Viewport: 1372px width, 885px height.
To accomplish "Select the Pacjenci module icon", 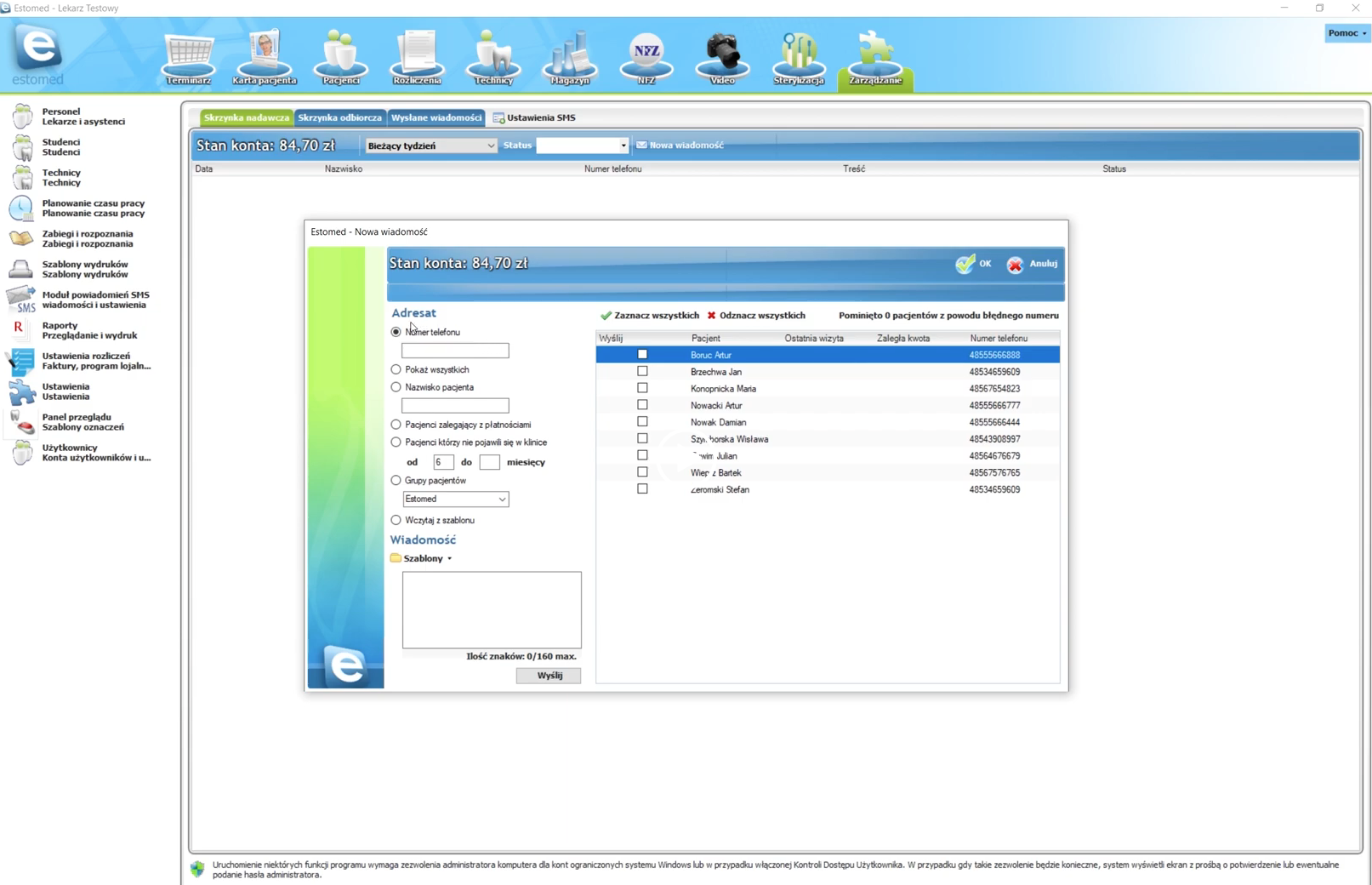I will pos(340,55).
